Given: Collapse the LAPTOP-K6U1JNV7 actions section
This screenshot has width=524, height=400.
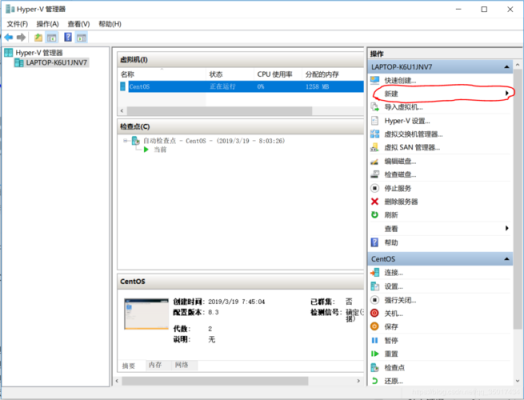Looking at the screenshot, I should pos(507,67).
